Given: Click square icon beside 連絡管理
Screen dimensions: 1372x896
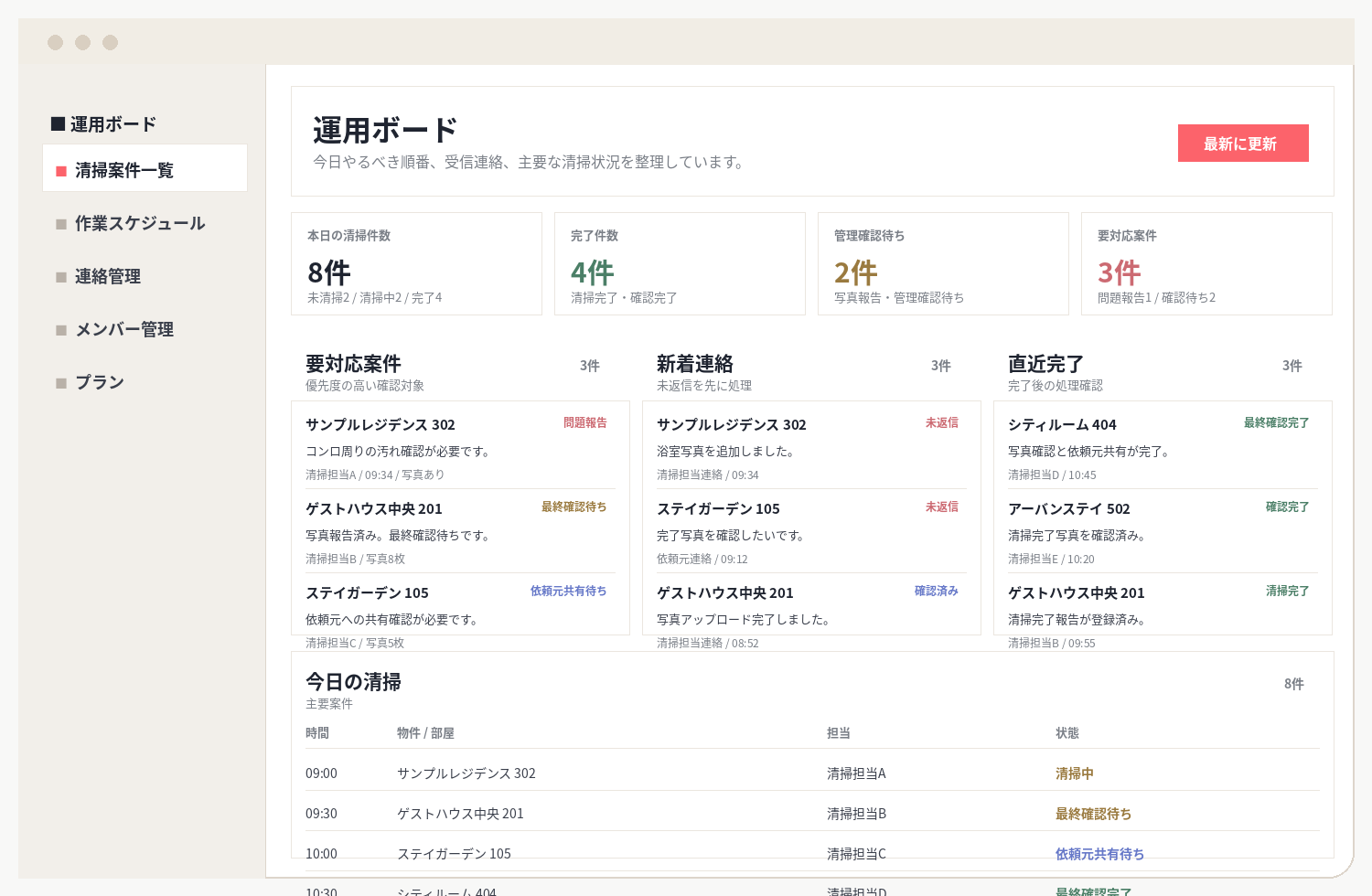Looking at the screenshot, I should click(x=61, y=277).
